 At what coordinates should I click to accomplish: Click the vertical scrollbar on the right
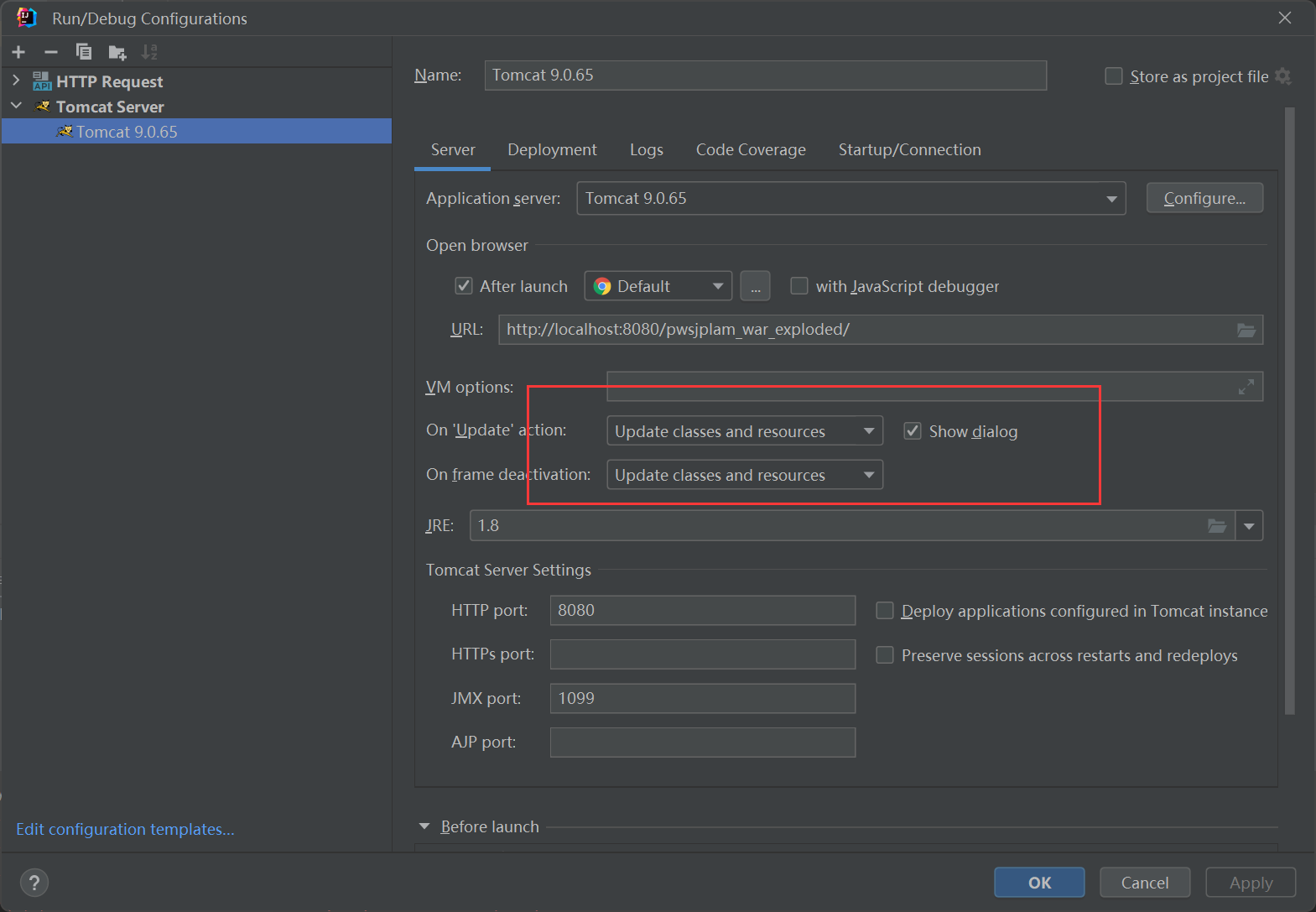pyautogui.click(x=1290, y=411)
